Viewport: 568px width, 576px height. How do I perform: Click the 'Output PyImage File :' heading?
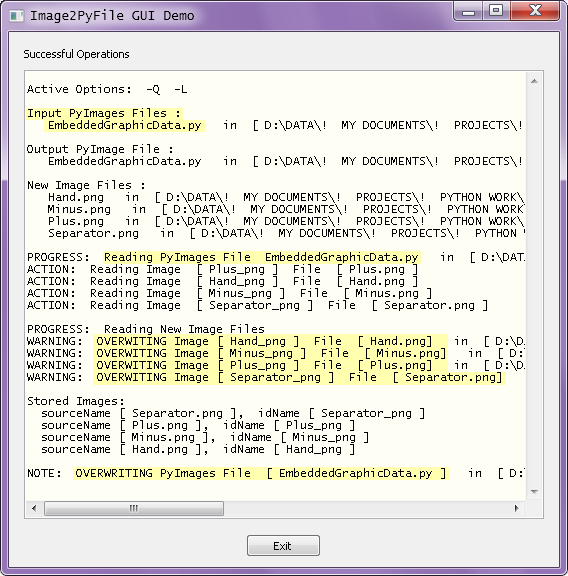100,149
